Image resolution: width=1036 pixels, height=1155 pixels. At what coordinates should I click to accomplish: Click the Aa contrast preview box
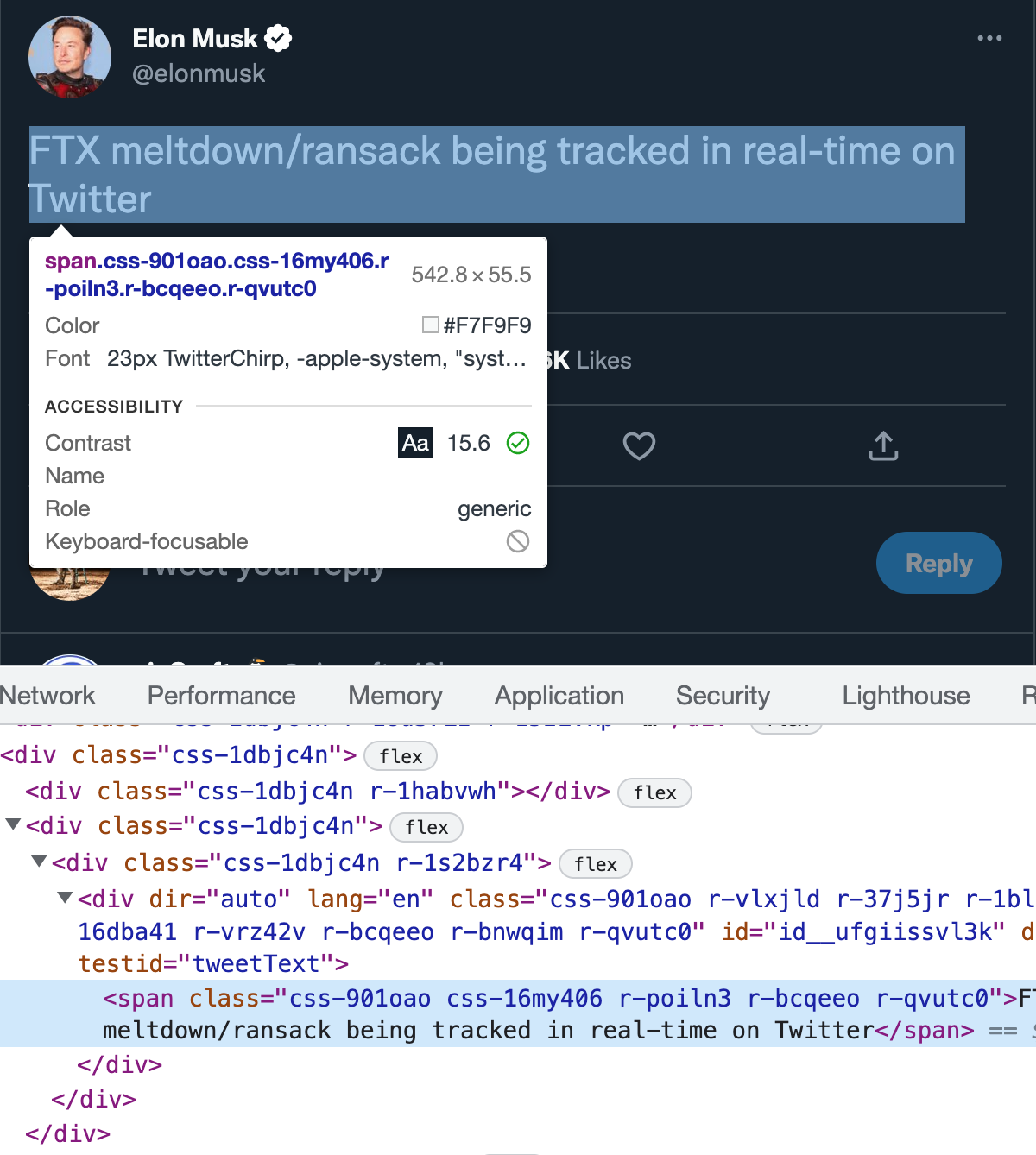pyautogui.click(x=415, y=443)
